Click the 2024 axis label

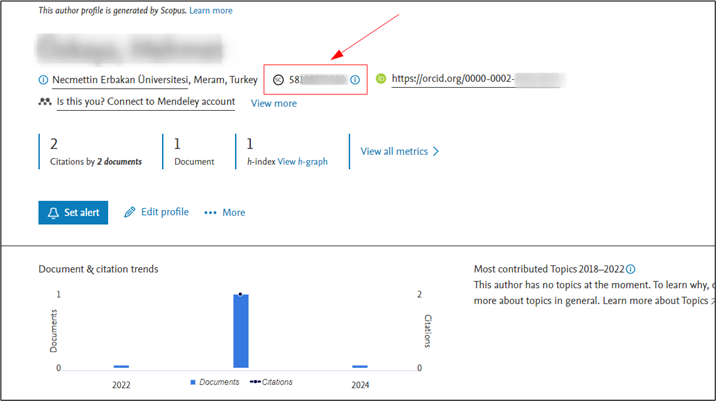coord(360,385)
